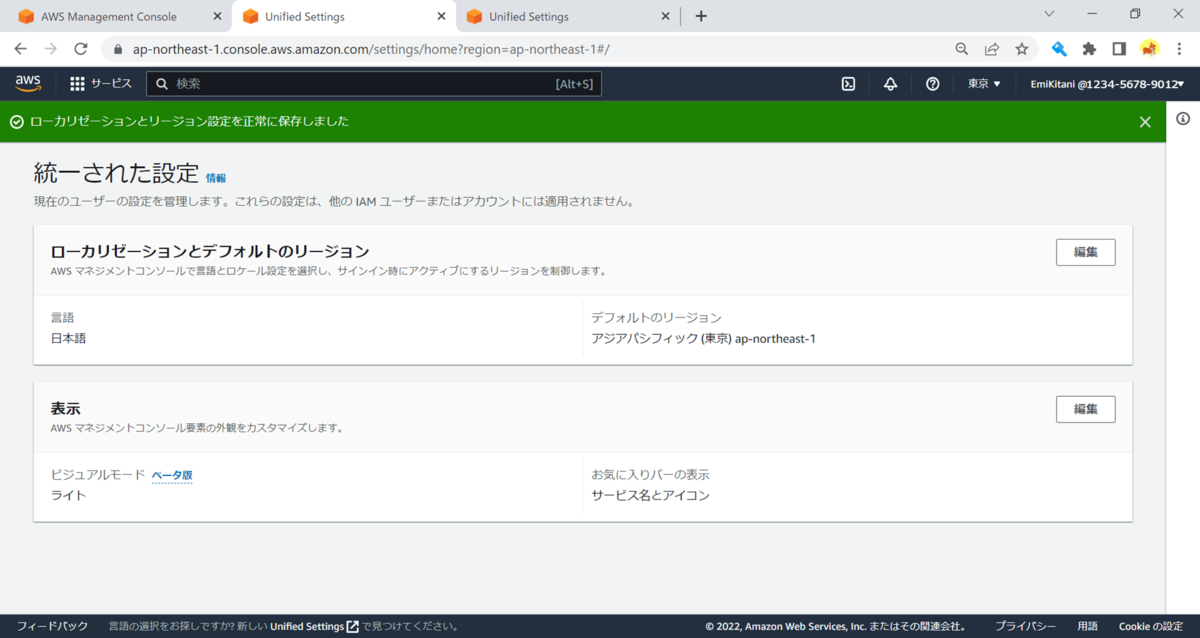Click the AWS logo home icon
Viewport: 1200px width, 638px height.
click(x=27, y=84)
